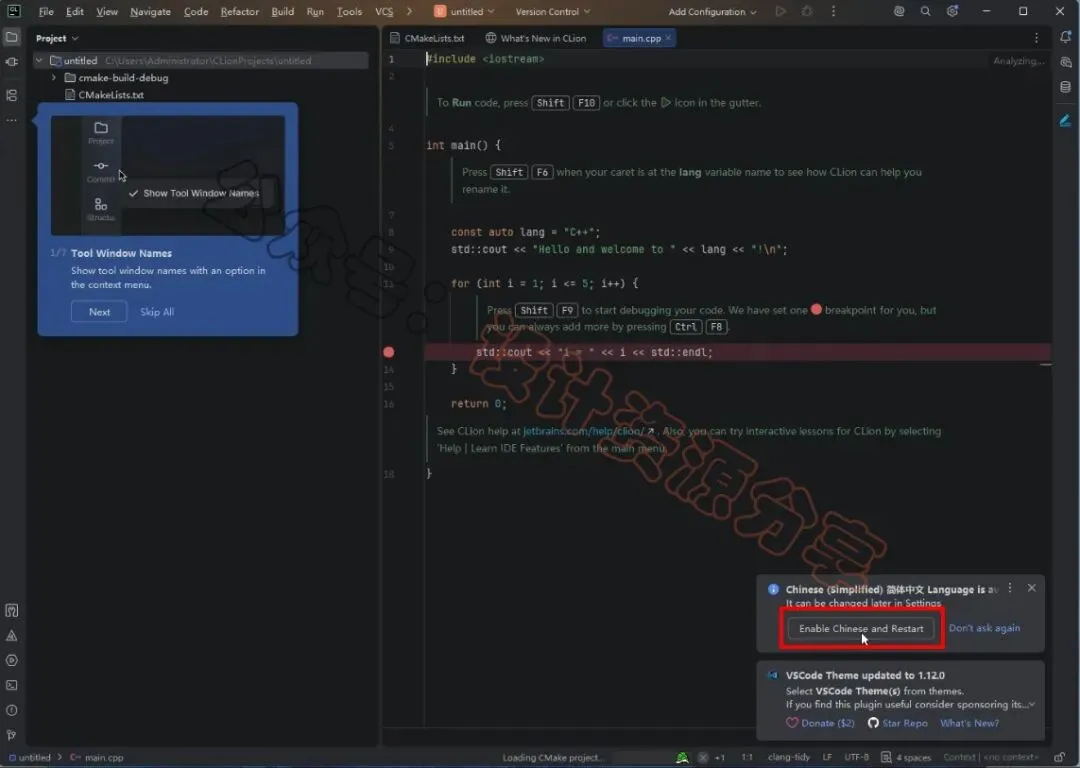1080x768 pixels.
Task: Open IDE settings gear icon
Action: (953, 11)
